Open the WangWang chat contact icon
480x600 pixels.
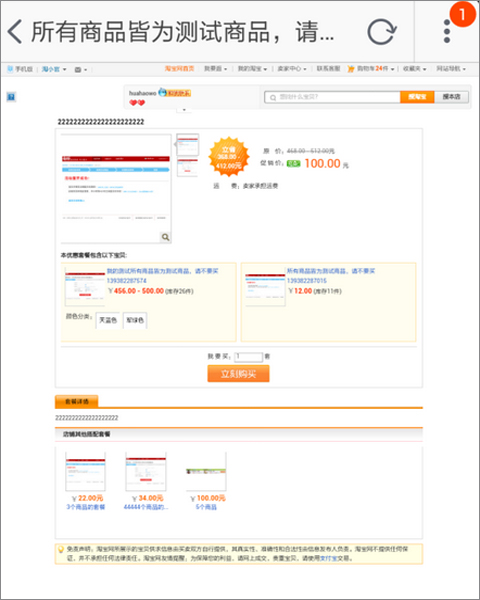tap(162, 92)
